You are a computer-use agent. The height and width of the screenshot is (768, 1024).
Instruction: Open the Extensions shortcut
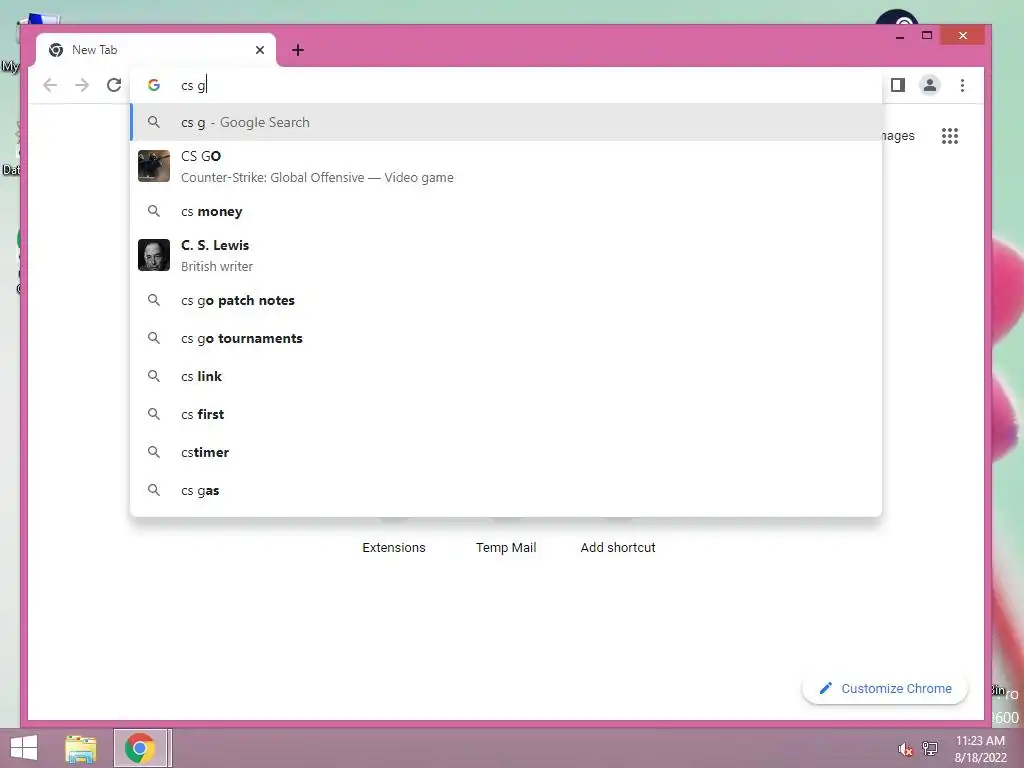point(394,547)
